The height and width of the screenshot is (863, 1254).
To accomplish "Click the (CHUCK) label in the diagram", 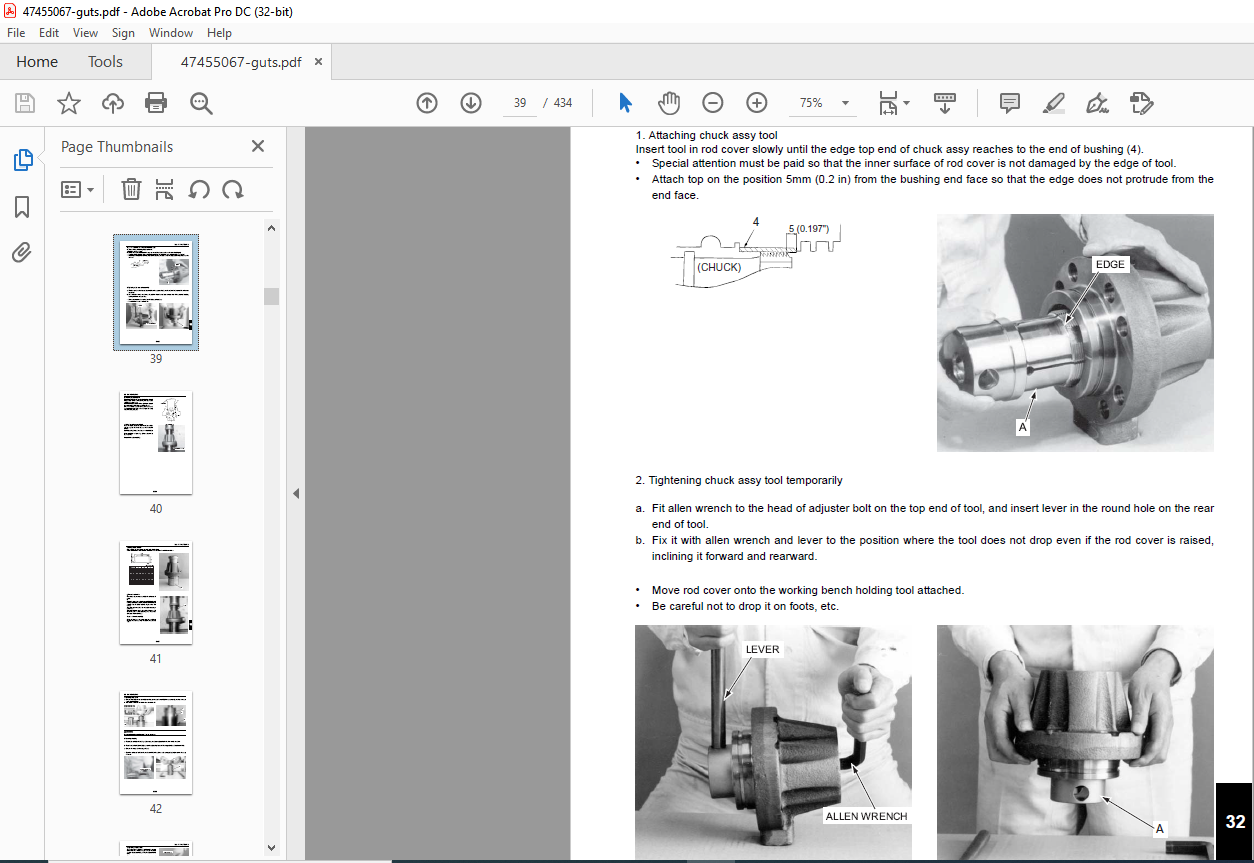I will point(719,267).
